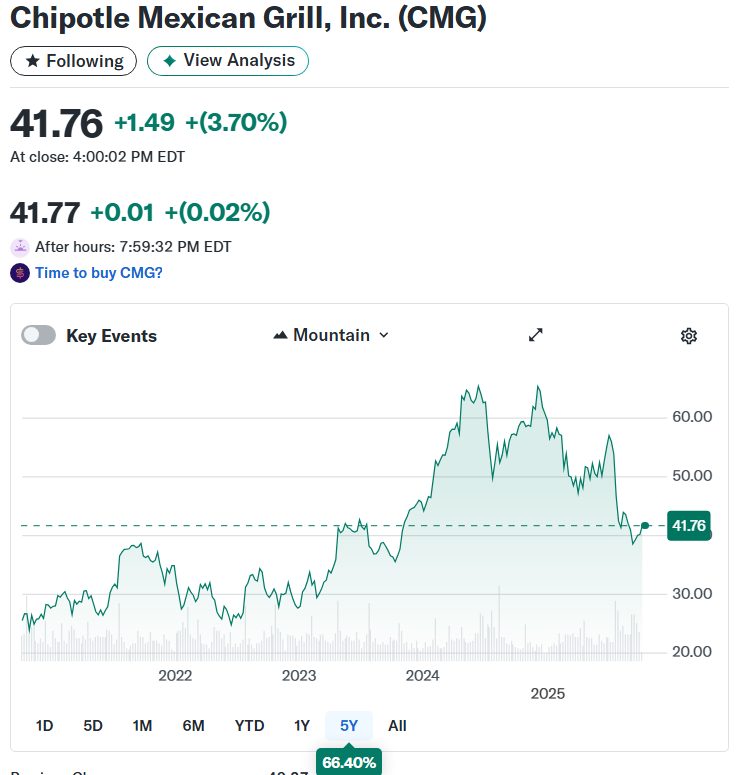Switch chart to 1M range
The image size is (736, 775).
[142, 726]
